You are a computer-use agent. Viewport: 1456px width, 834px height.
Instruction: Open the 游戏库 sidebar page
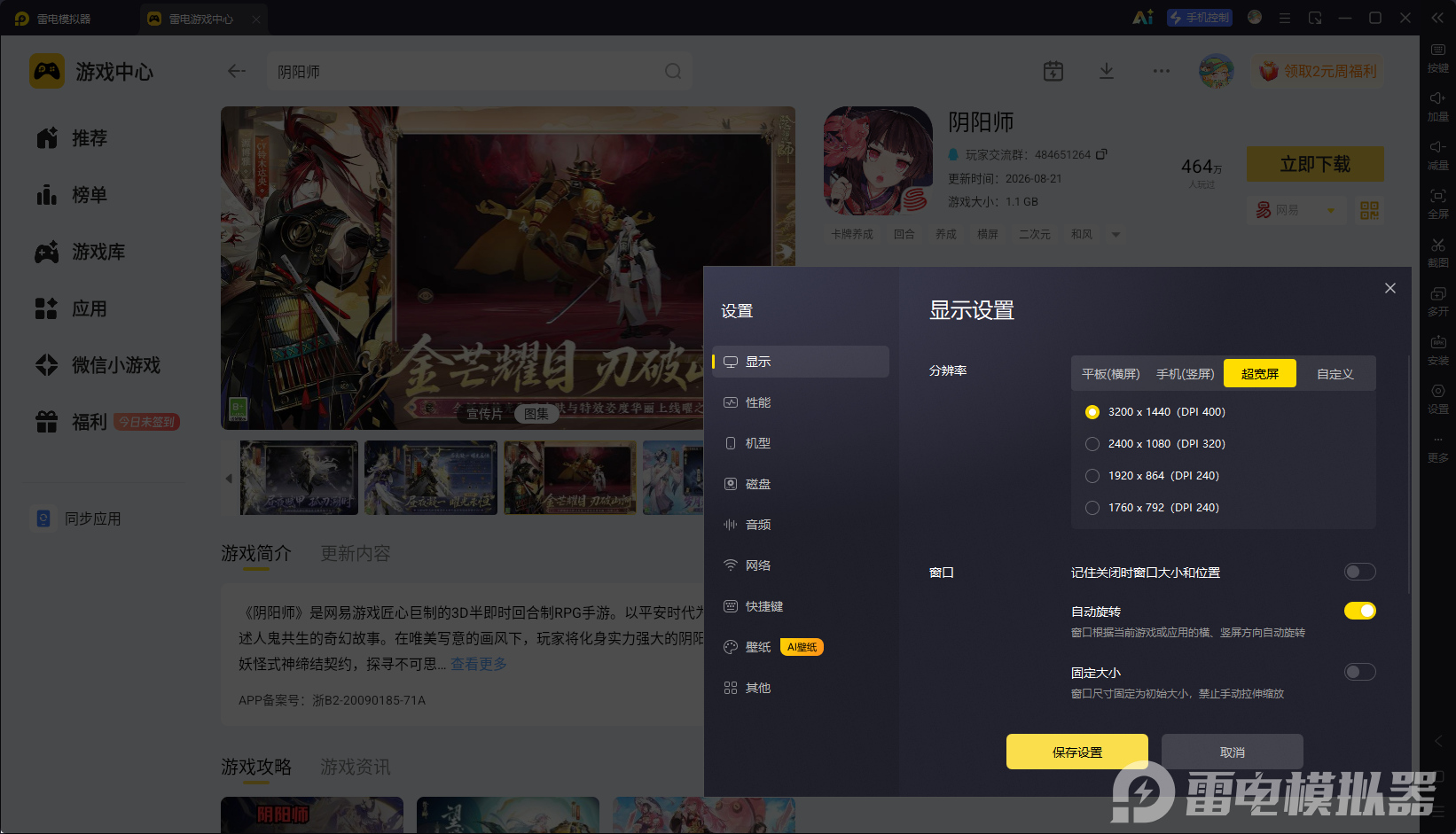pyautogui.click(x=80, y=252)
